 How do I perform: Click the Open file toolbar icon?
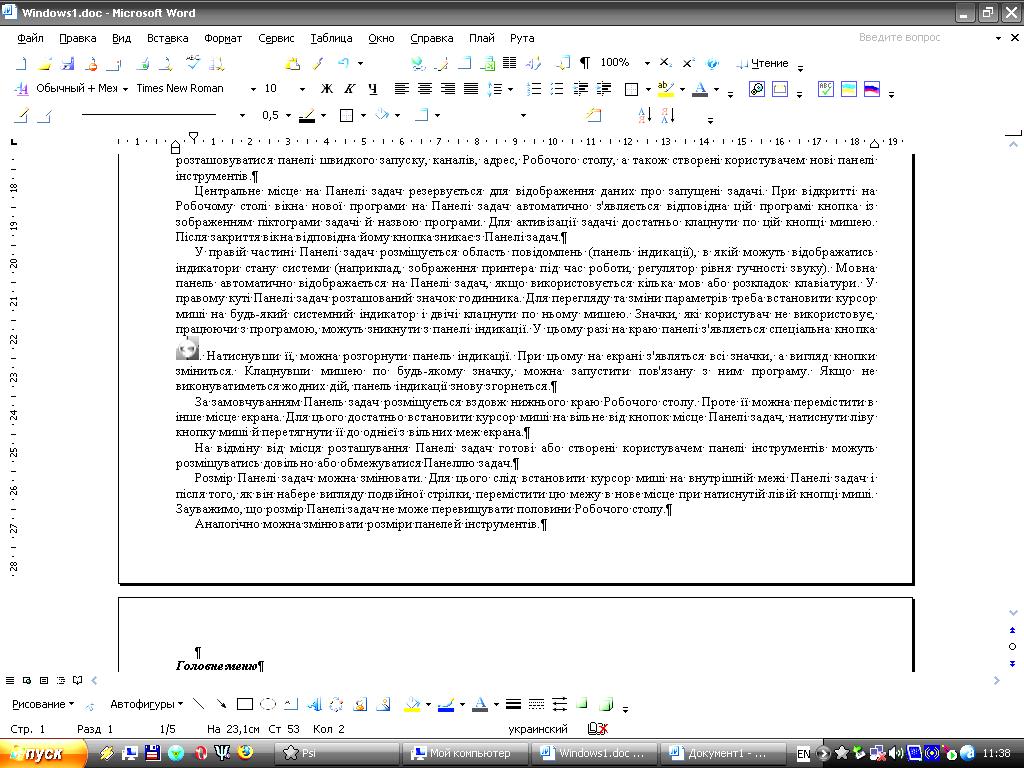pos(44,63)
